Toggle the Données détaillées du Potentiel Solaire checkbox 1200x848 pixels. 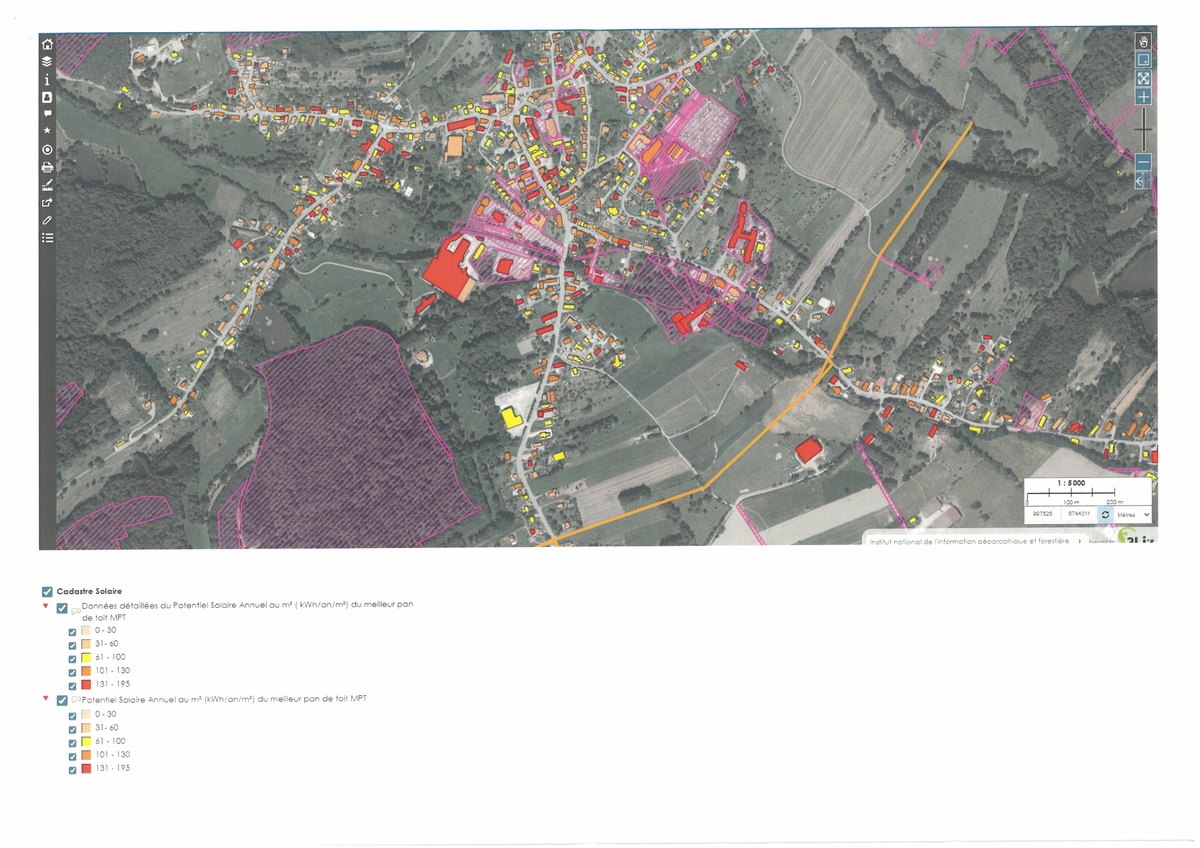(62, 608)
